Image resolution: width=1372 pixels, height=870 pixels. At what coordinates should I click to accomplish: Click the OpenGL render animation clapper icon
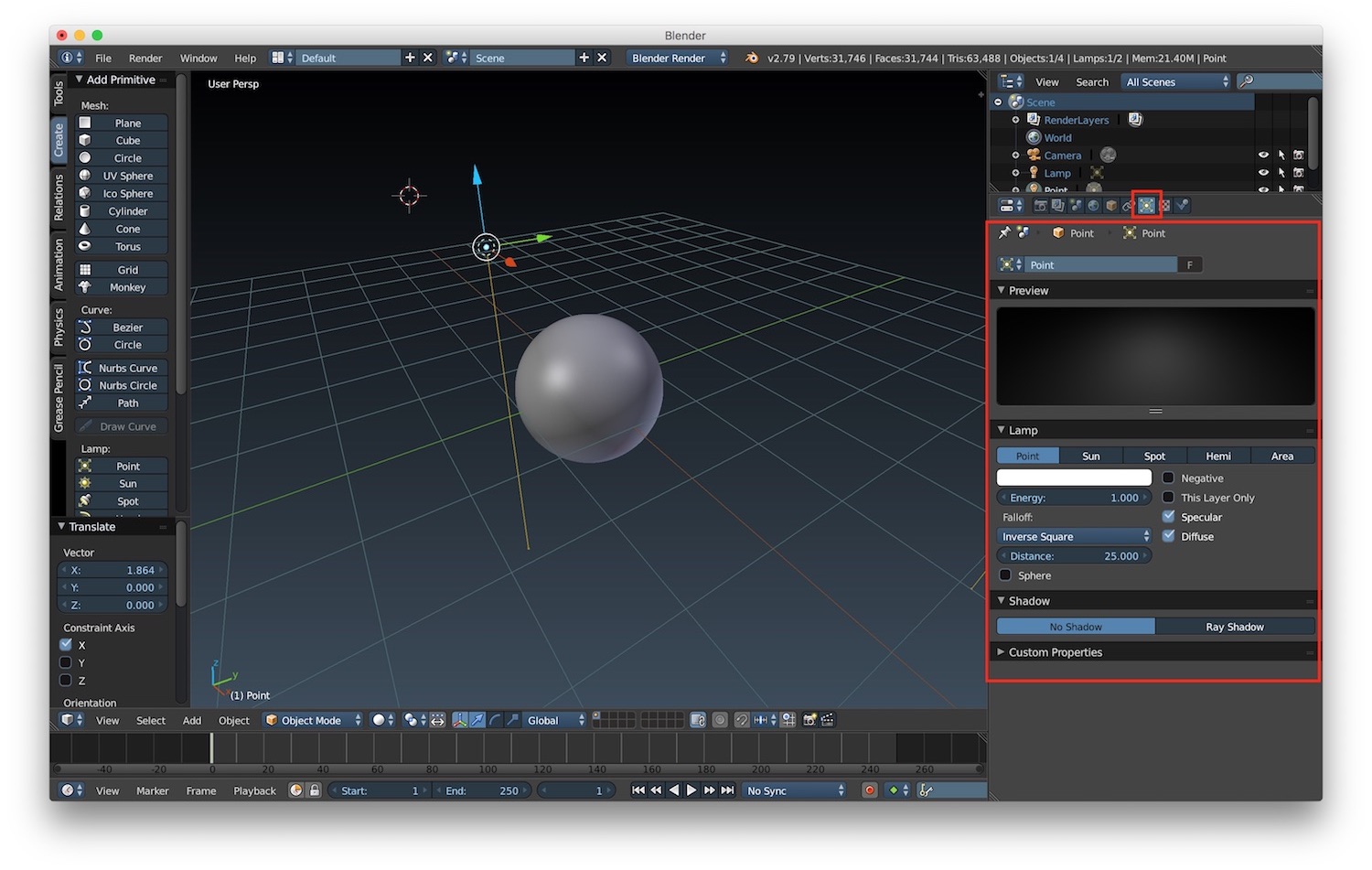[827, 720]
